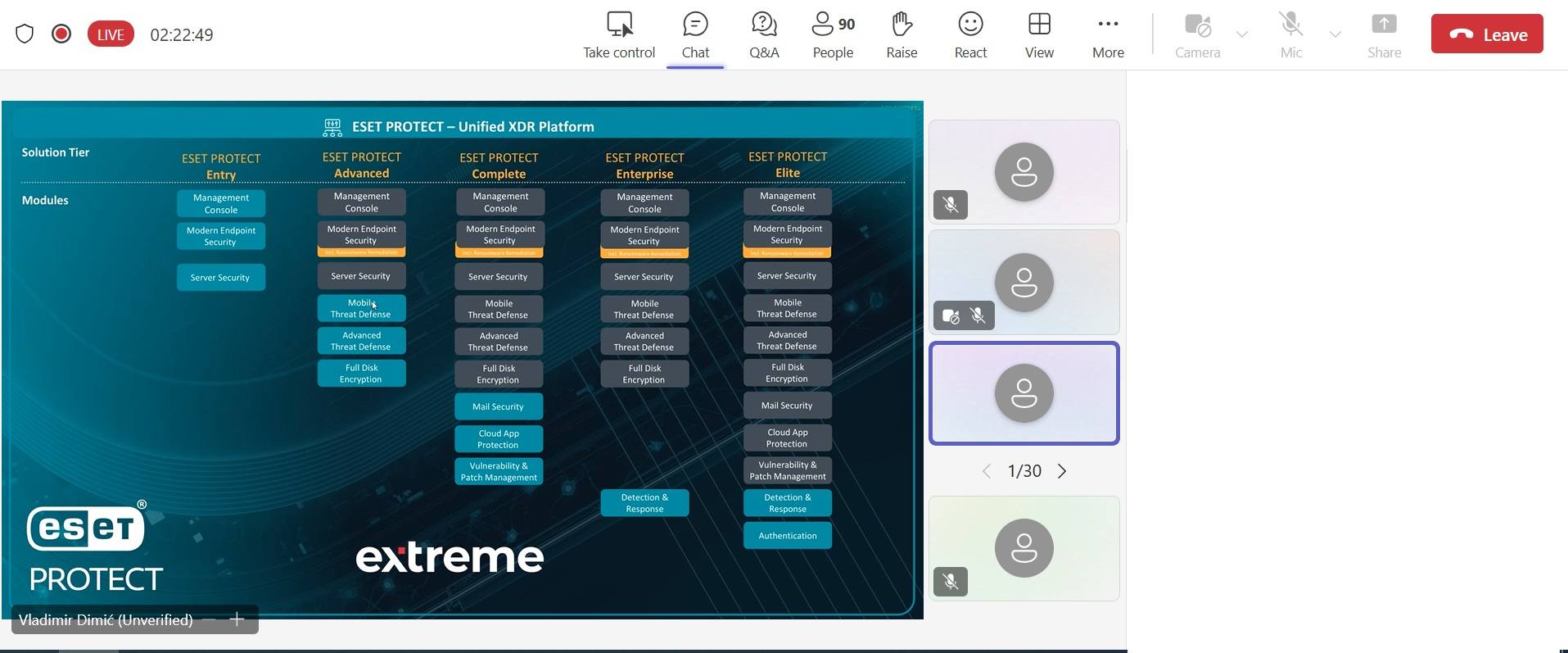The width and height of the screenshot is (1568, 653).
Task: Expand camera options dropdown arrow
Action: [x=1242, y=34]
